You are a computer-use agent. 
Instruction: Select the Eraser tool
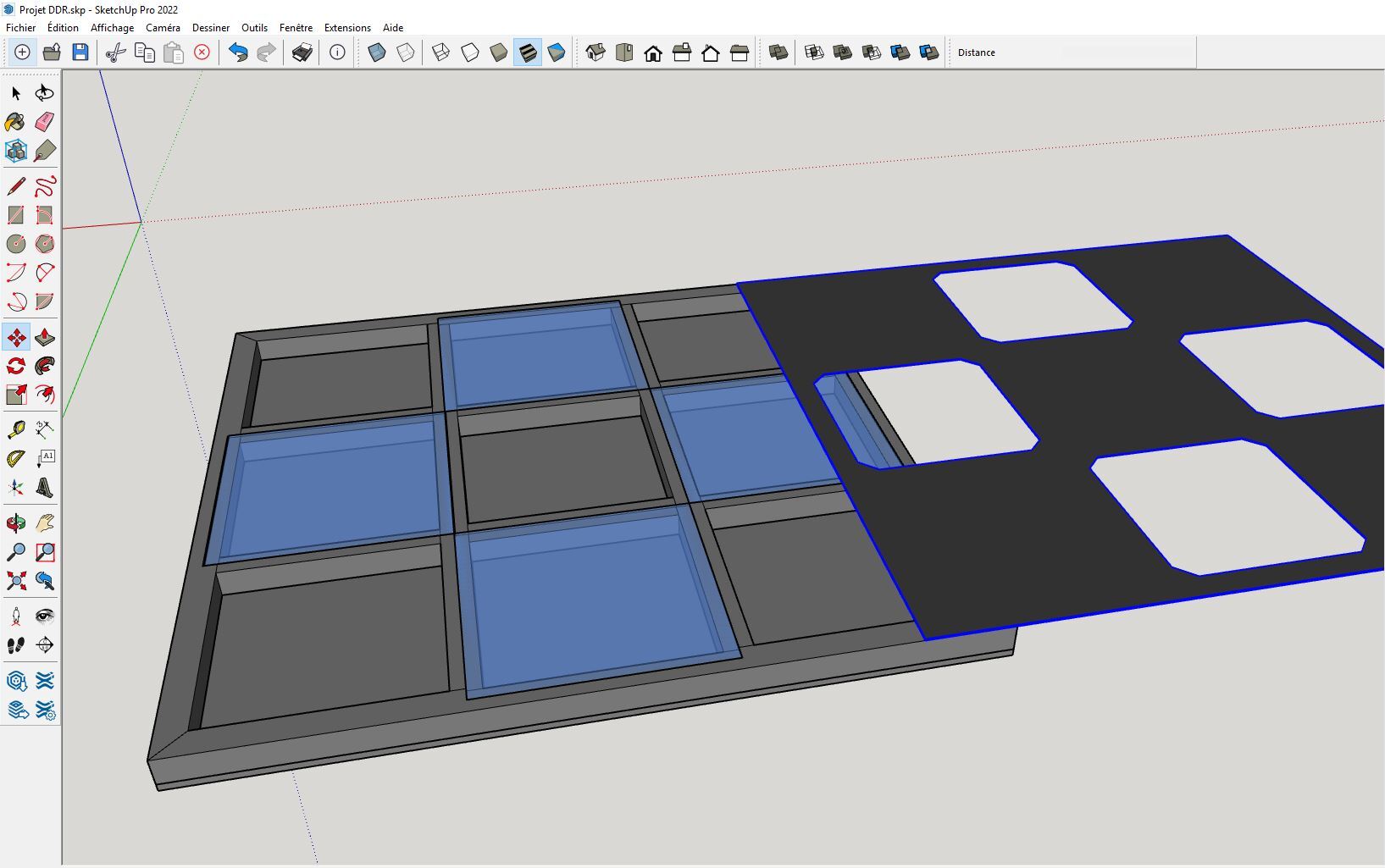[x=45, y=122]
